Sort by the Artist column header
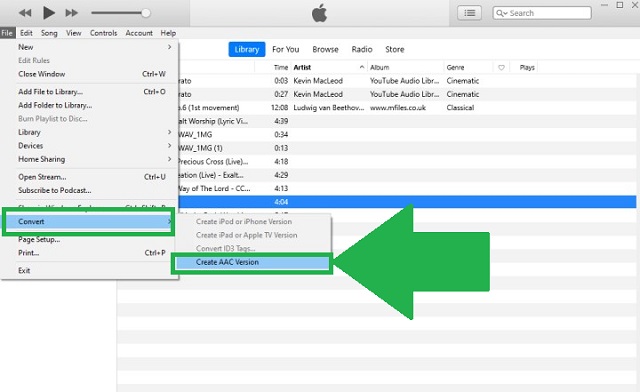The height and width of the screenshot is (392, 640). pyautogui.click(x=302, y=67)
